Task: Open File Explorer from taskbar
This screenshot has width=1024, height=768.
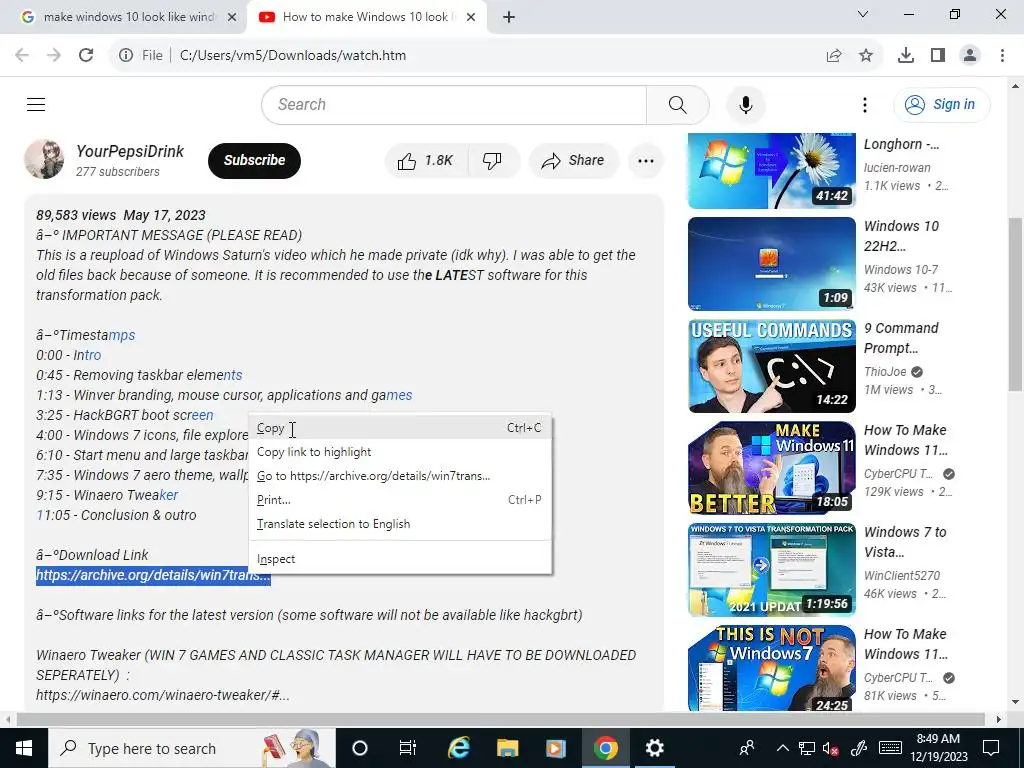Action: (507, 748)
